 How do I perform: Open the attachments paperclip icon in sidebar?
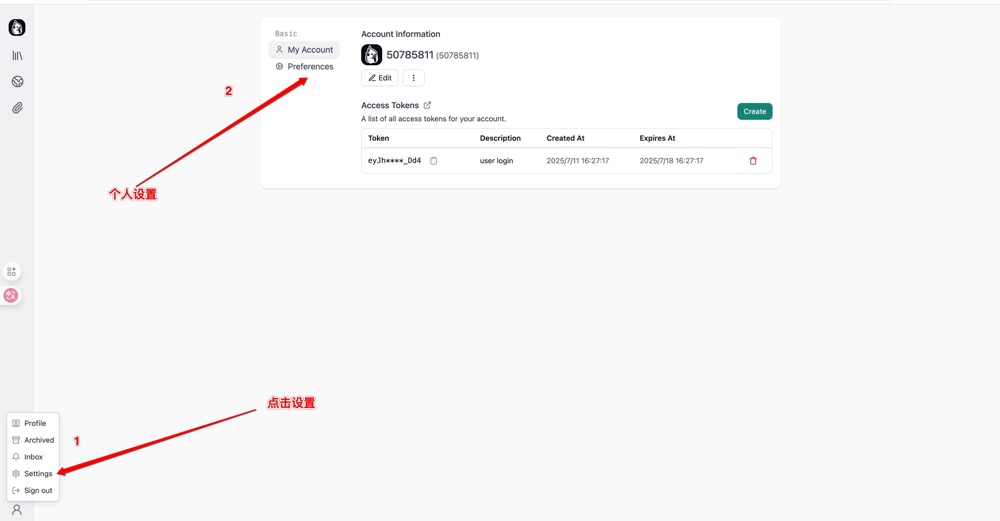pyautogui.click(x=17, y=108)
